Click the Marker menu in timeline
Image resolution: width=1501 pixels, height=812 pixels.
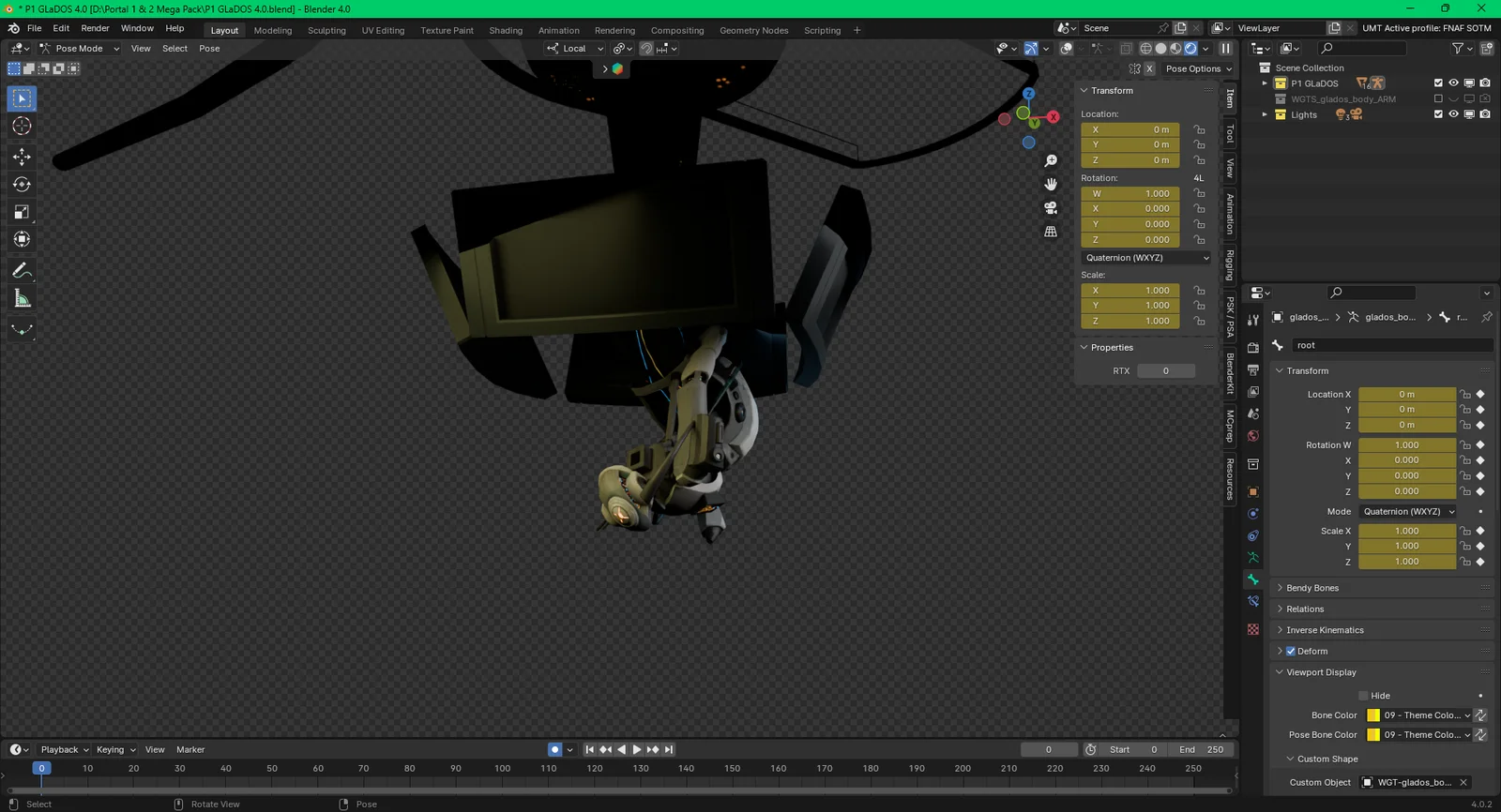(x=190, y=749)
